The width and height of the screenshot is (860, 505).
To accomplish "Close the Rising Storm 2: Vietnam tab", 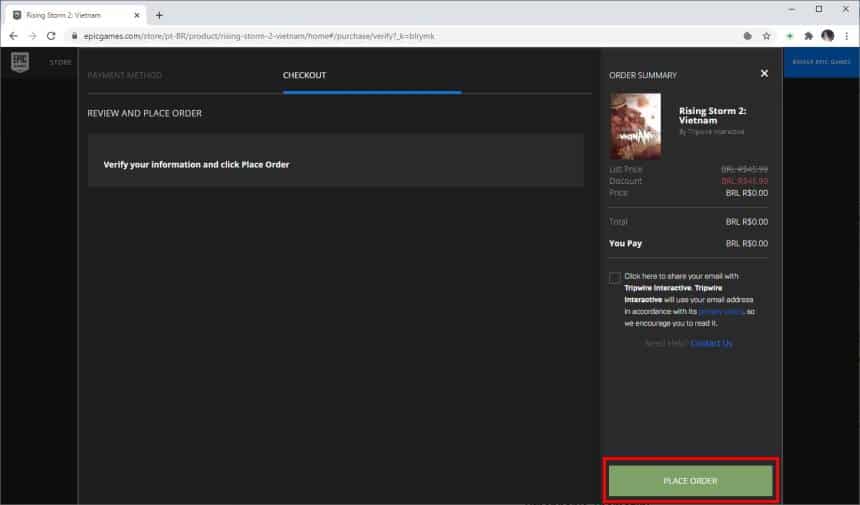I will coord(137,15).
